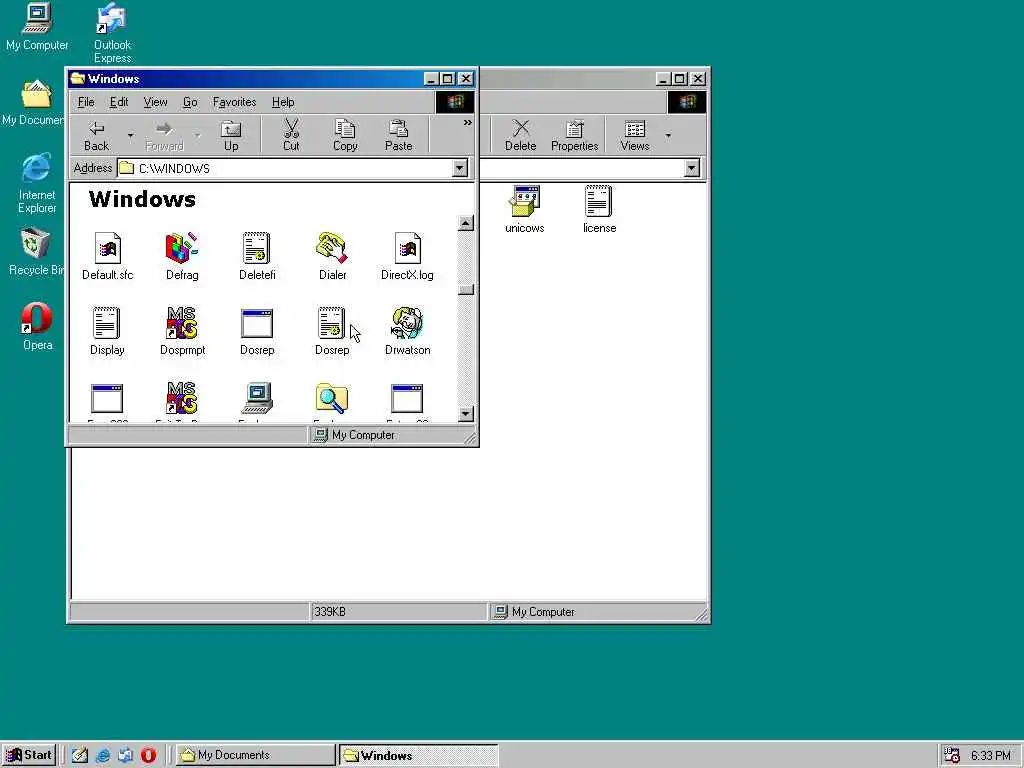
Task: Open the Back button history dropdown arrow
Action: pos(130,135)
